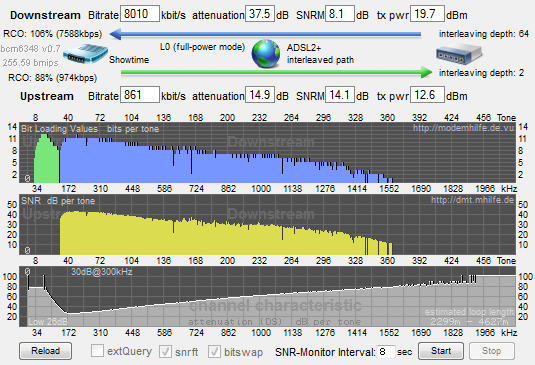The image size is (535, 365).
Task: Click the DSLAM switch device icon
Action: click(x=459, y=54)
